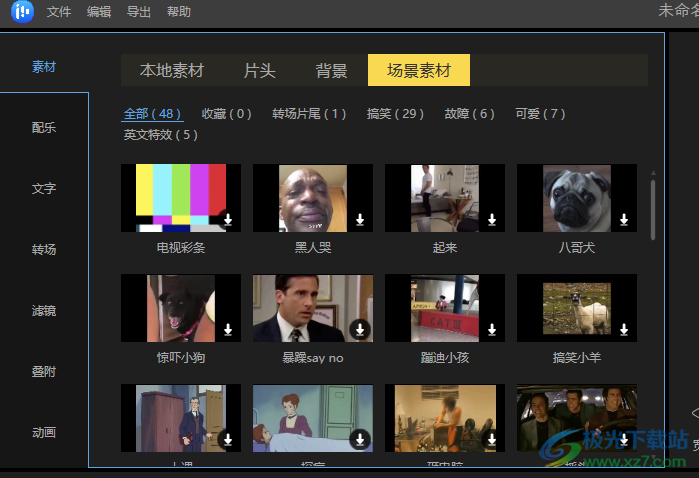The image size is (699, 478).
Task: Open the 文字 sidebar section
Action: pos(44,188)
